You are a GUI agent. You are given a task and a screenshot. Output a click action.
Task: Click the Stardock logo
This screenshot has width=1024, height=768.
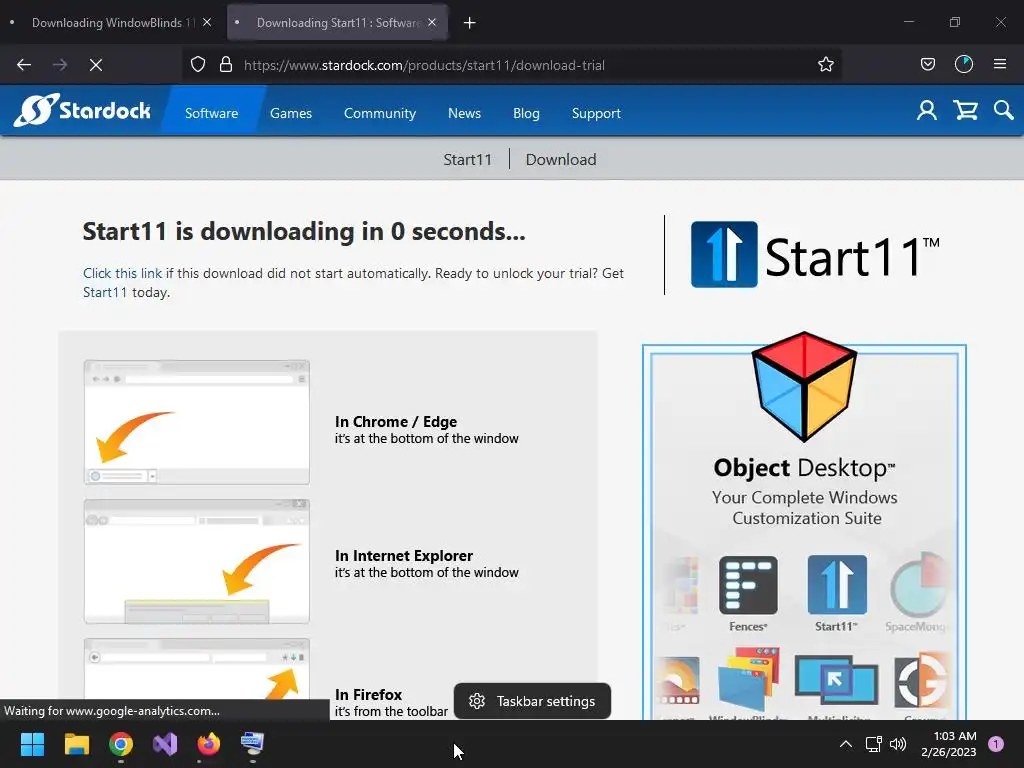click(82, 110)
